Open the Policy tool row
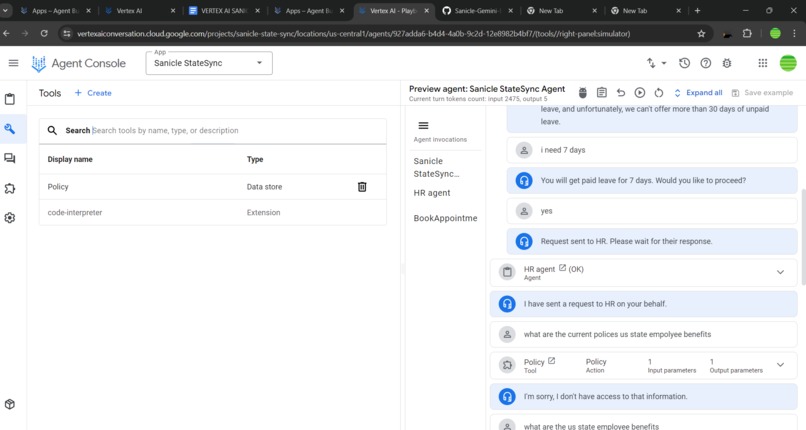This screenshot has height=430, width=806. (x=212, y=187)
